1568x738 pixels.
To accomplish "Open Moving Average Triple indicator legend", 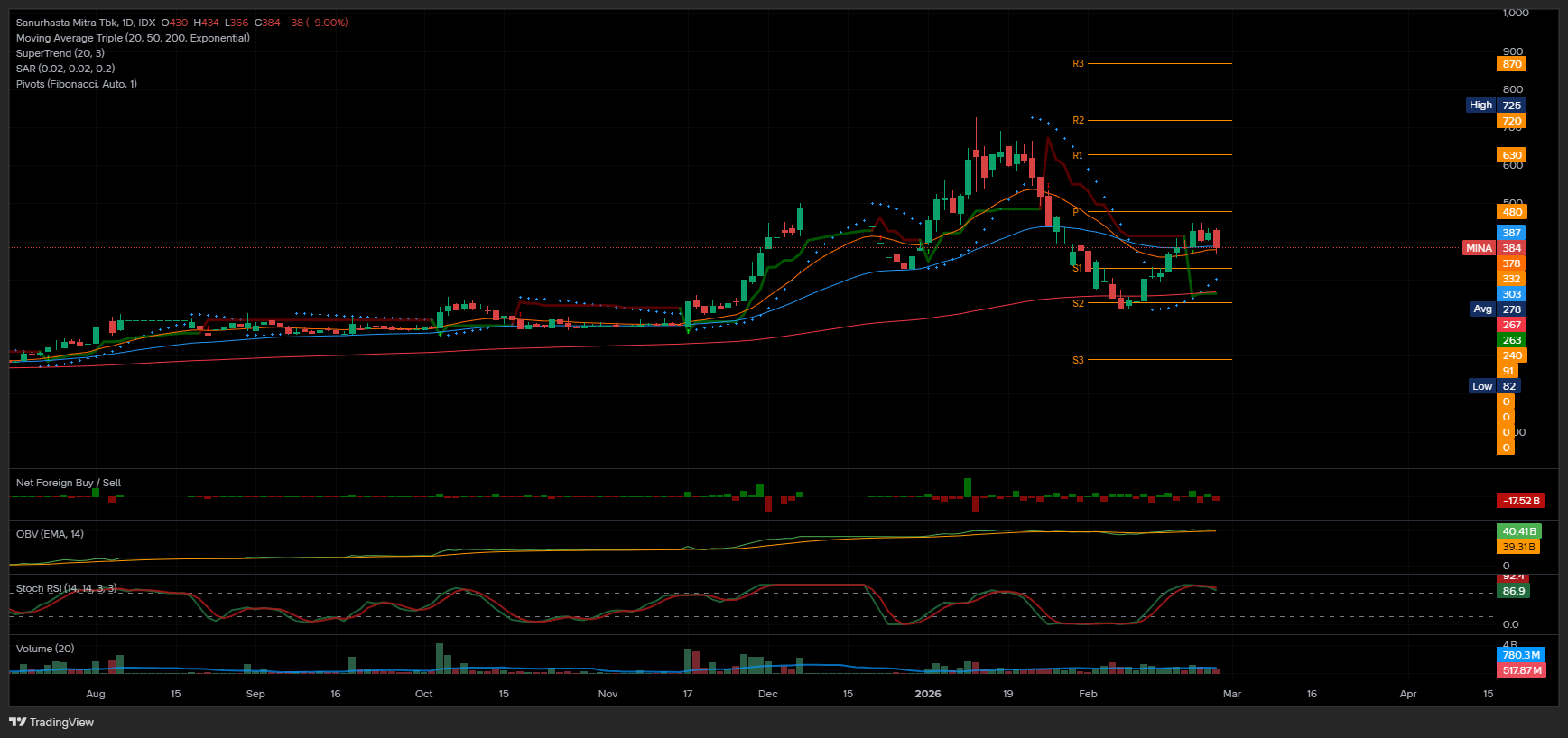I will tap(133, 38).
